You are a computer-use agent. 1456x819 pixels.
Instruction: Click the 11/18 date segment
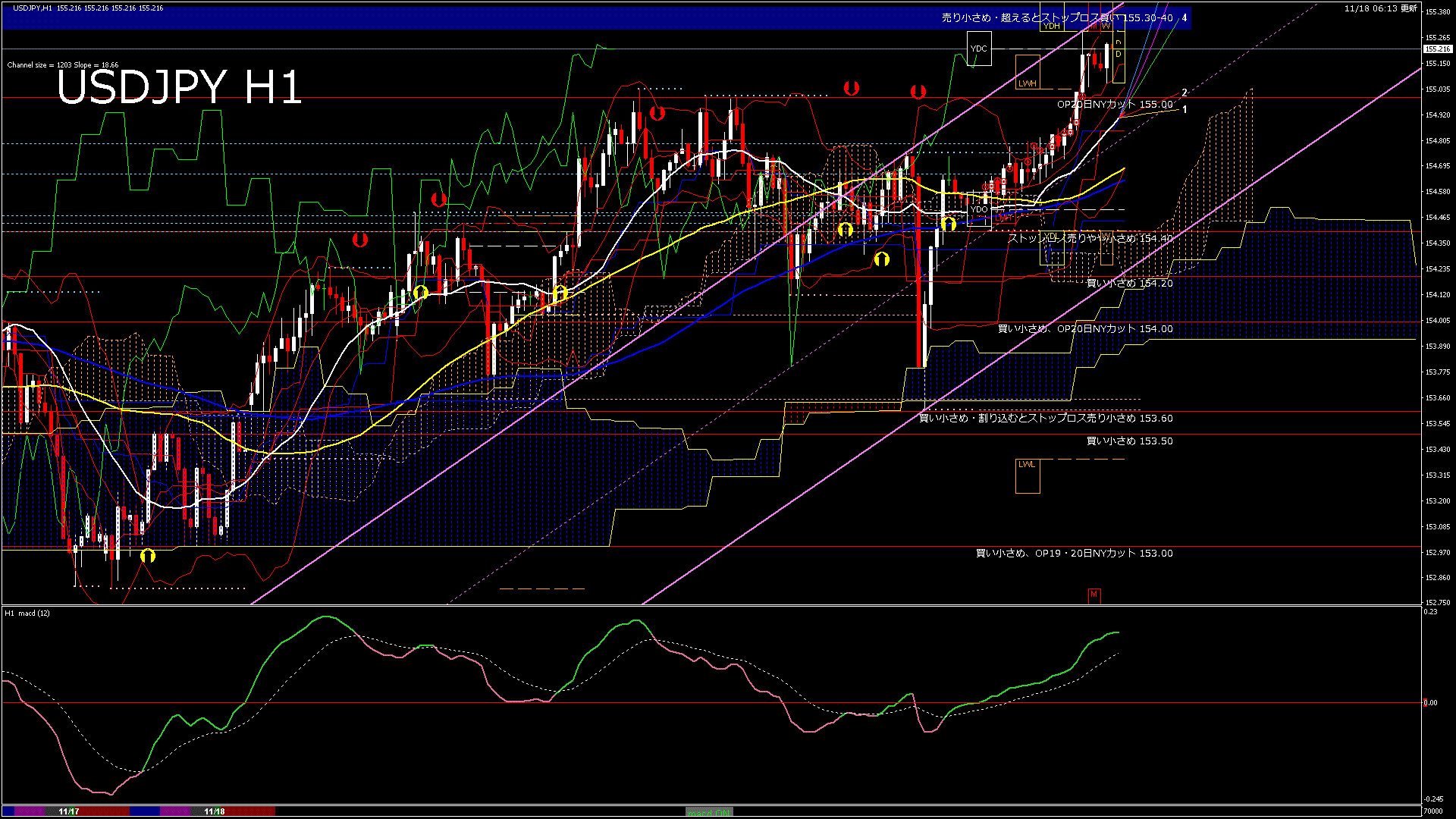(215, 811)
